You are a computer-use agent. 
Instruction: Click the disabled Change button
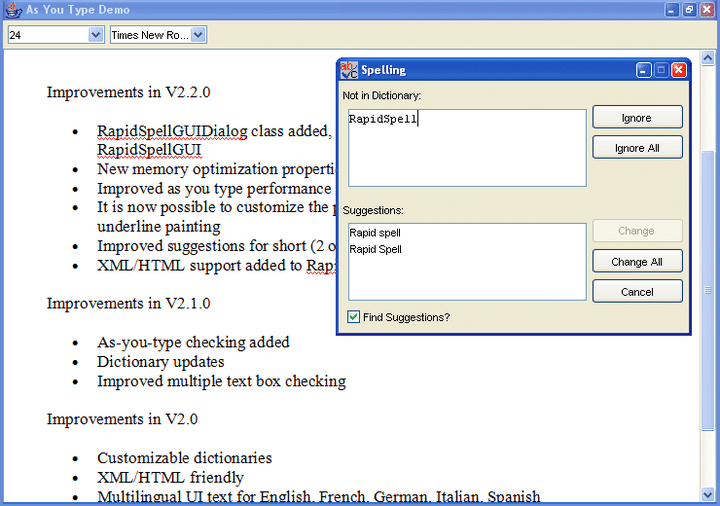[x=637, y=231]
